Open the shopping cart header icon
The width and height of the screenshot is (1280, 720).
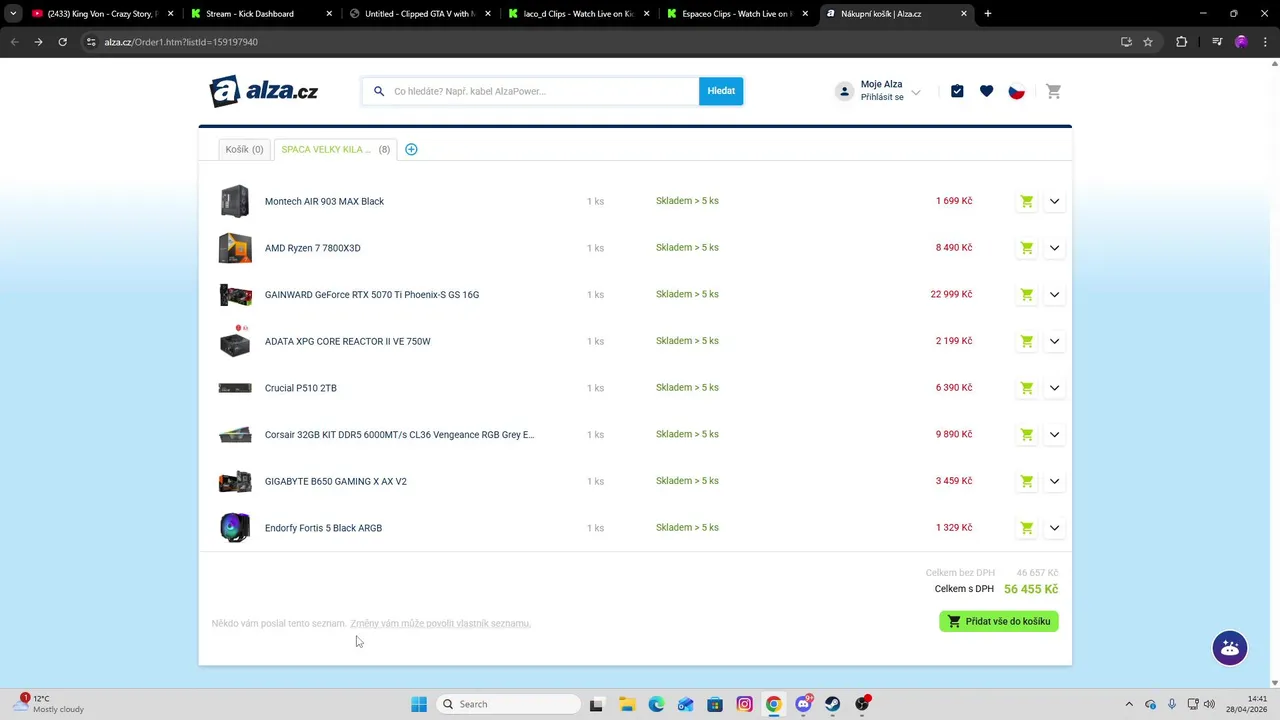tap(1053, 91)
